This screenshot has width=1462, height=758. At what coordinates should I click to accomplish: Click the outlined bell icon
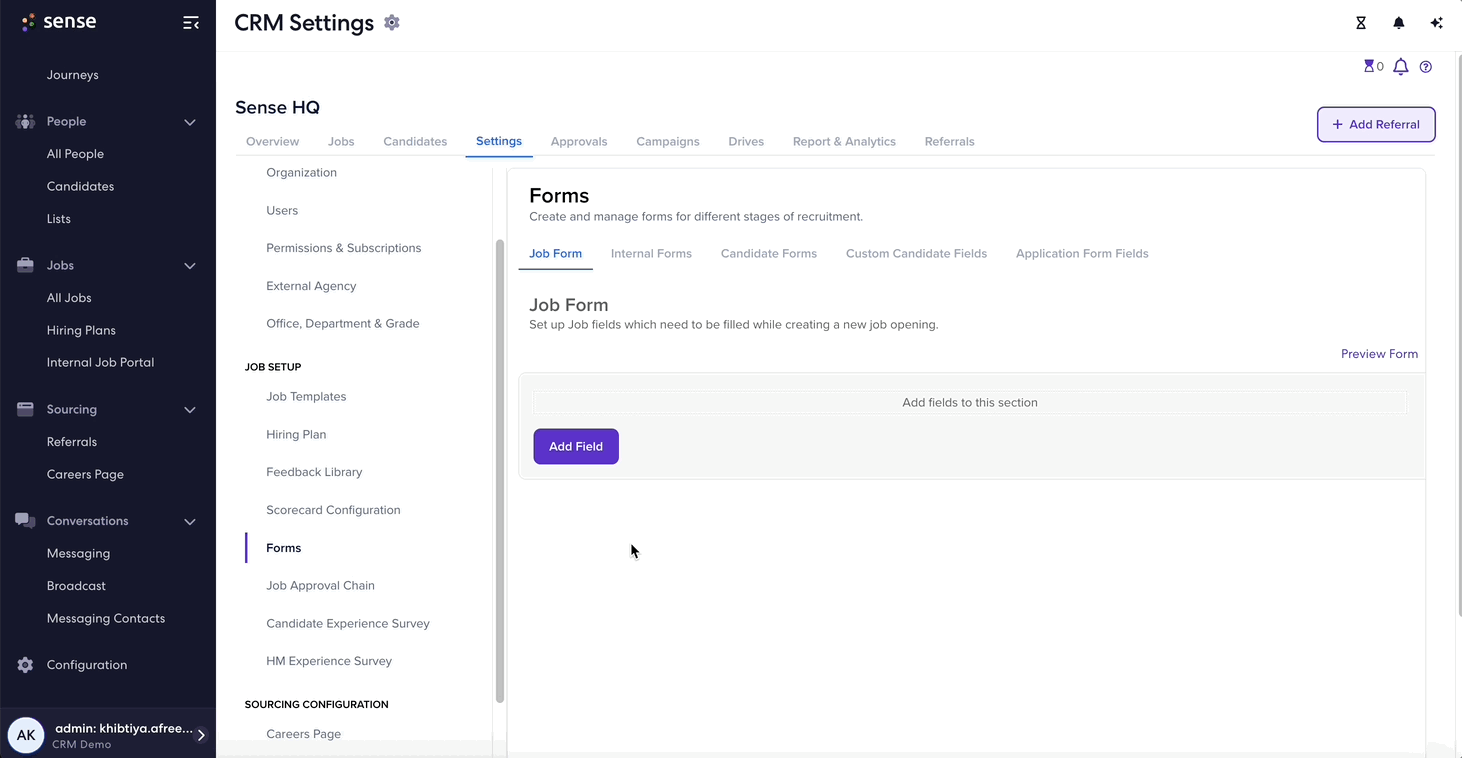point(1401,67)
